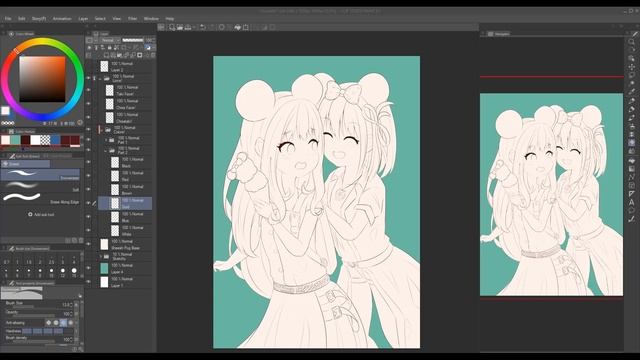Select the Eyedropper tool
This screenshot has height=360, width=640.
pos(631,92)
